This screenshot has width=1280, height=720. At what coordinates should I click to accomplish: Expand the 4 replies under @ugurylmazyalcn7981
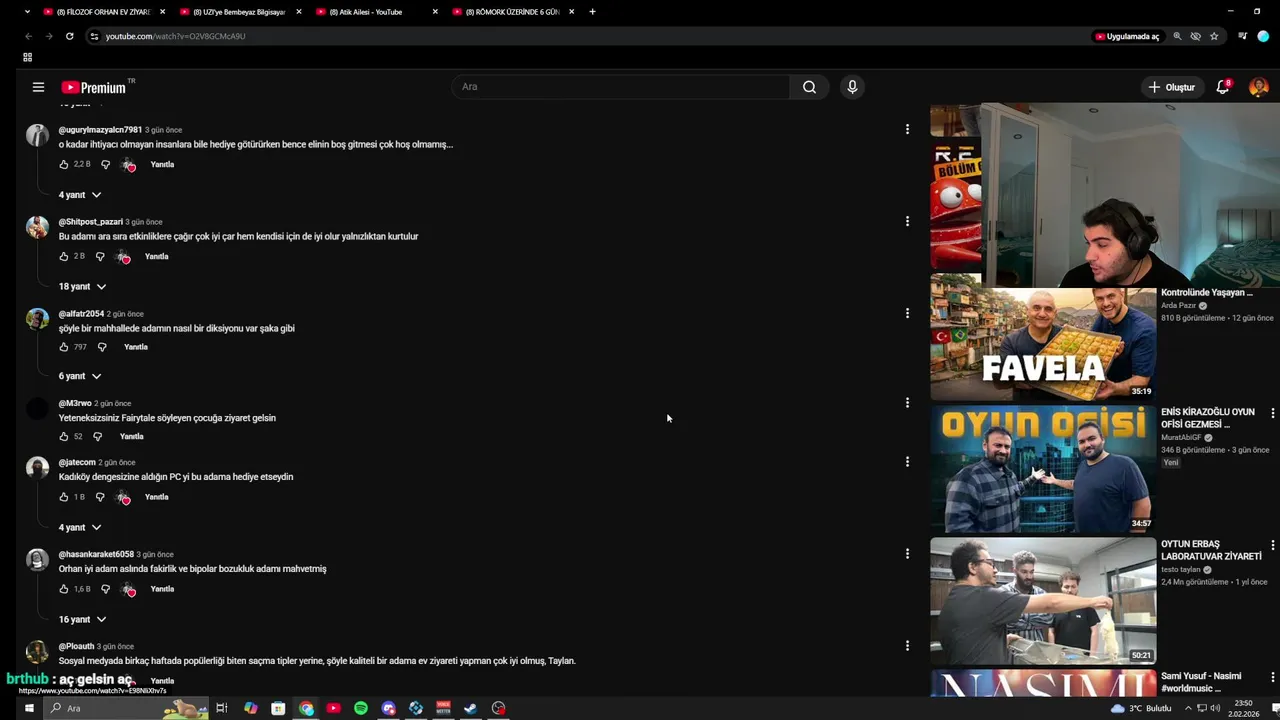click(80, 195)
